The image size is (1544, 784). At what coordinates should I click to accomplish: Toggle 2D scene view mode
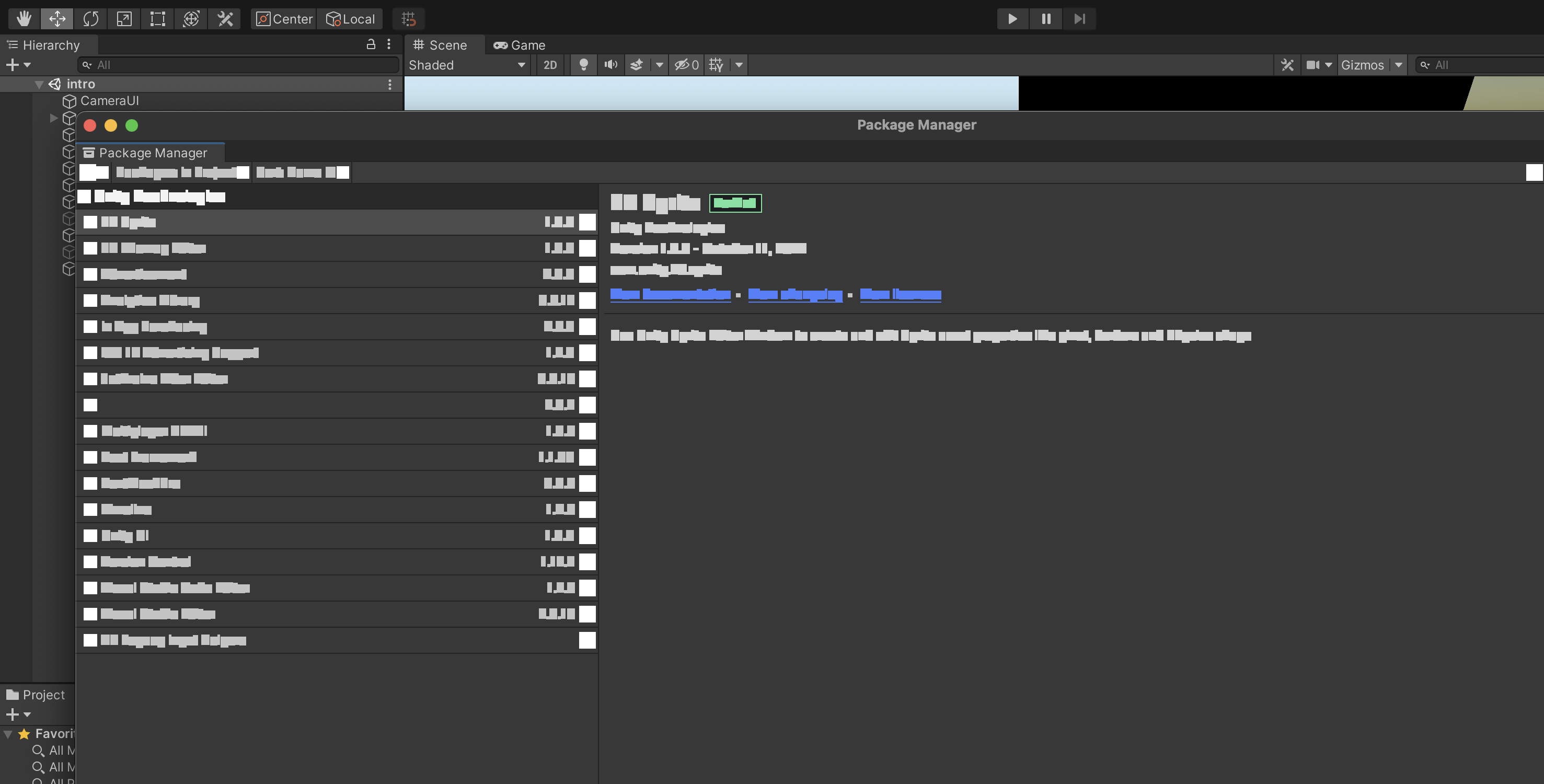click(x=550, y=65)
